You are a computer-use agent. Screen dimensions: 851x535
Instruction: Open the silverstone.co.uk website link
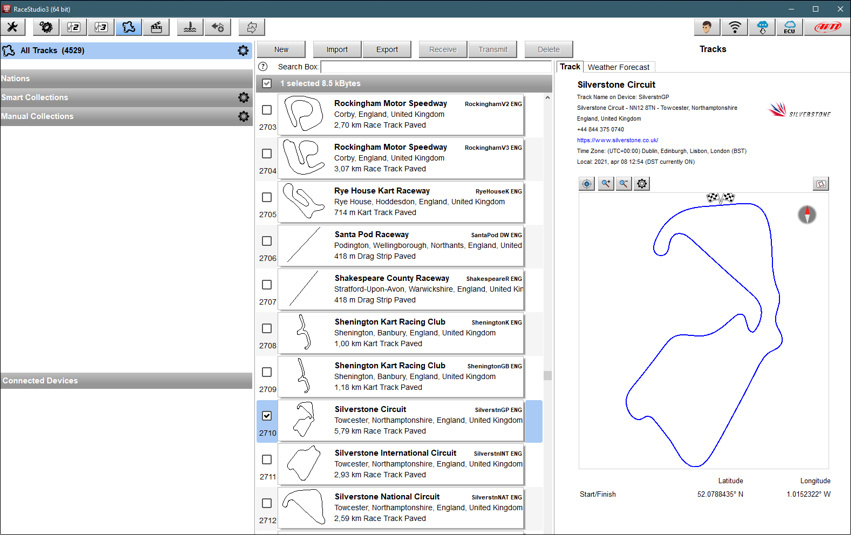[617, 140]
